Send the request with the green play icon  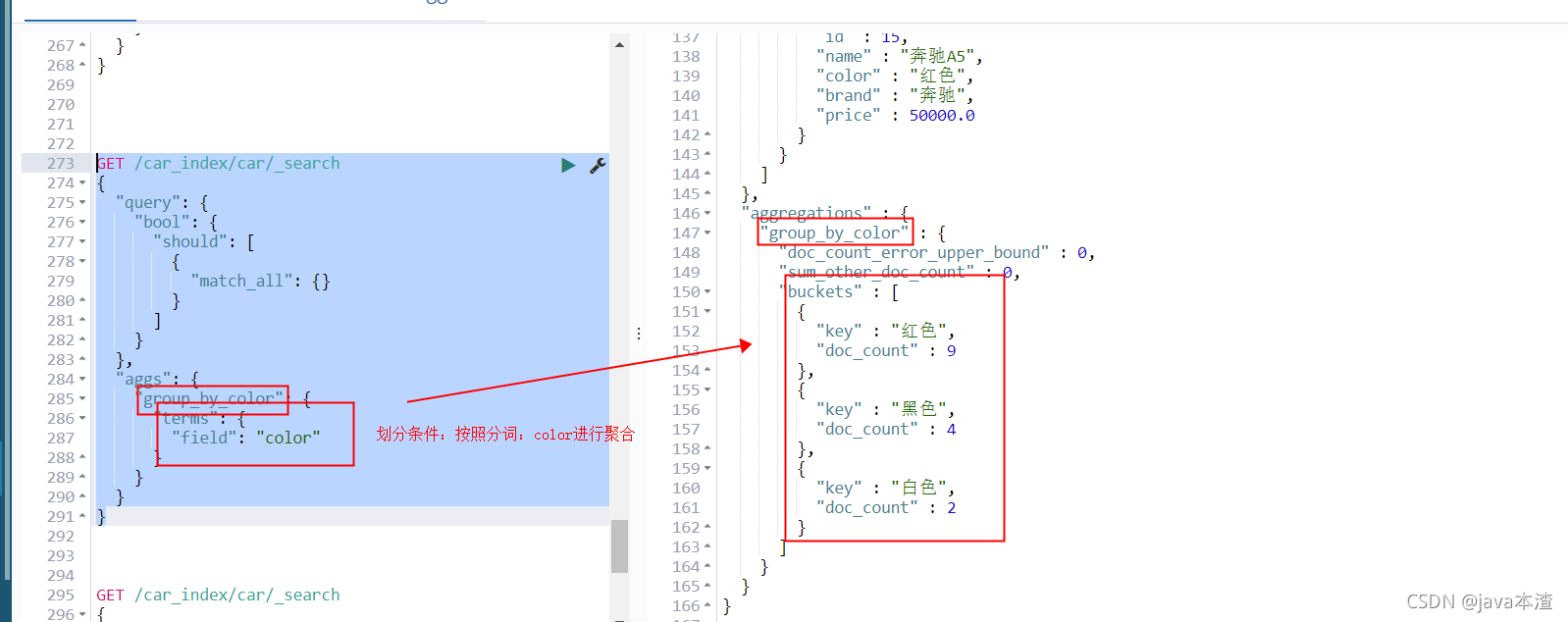coord(568,165)
